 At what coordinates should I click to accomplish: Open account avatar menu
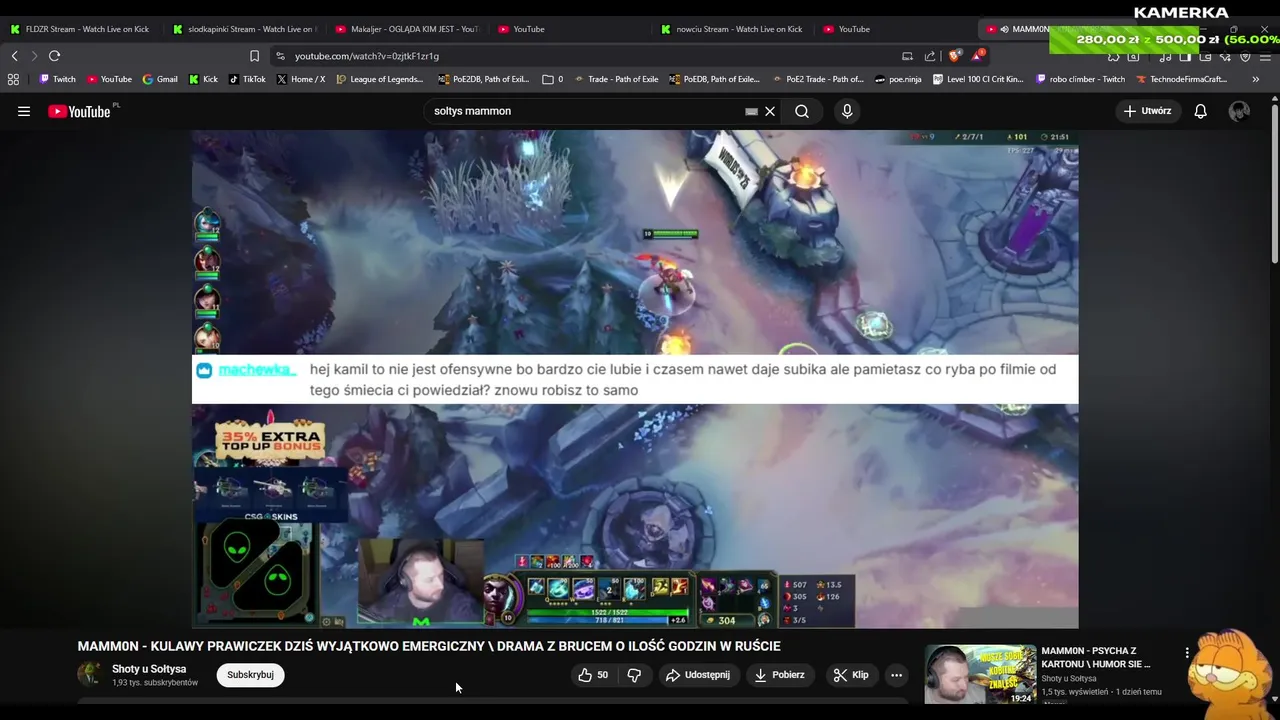tap(1239, 111)
